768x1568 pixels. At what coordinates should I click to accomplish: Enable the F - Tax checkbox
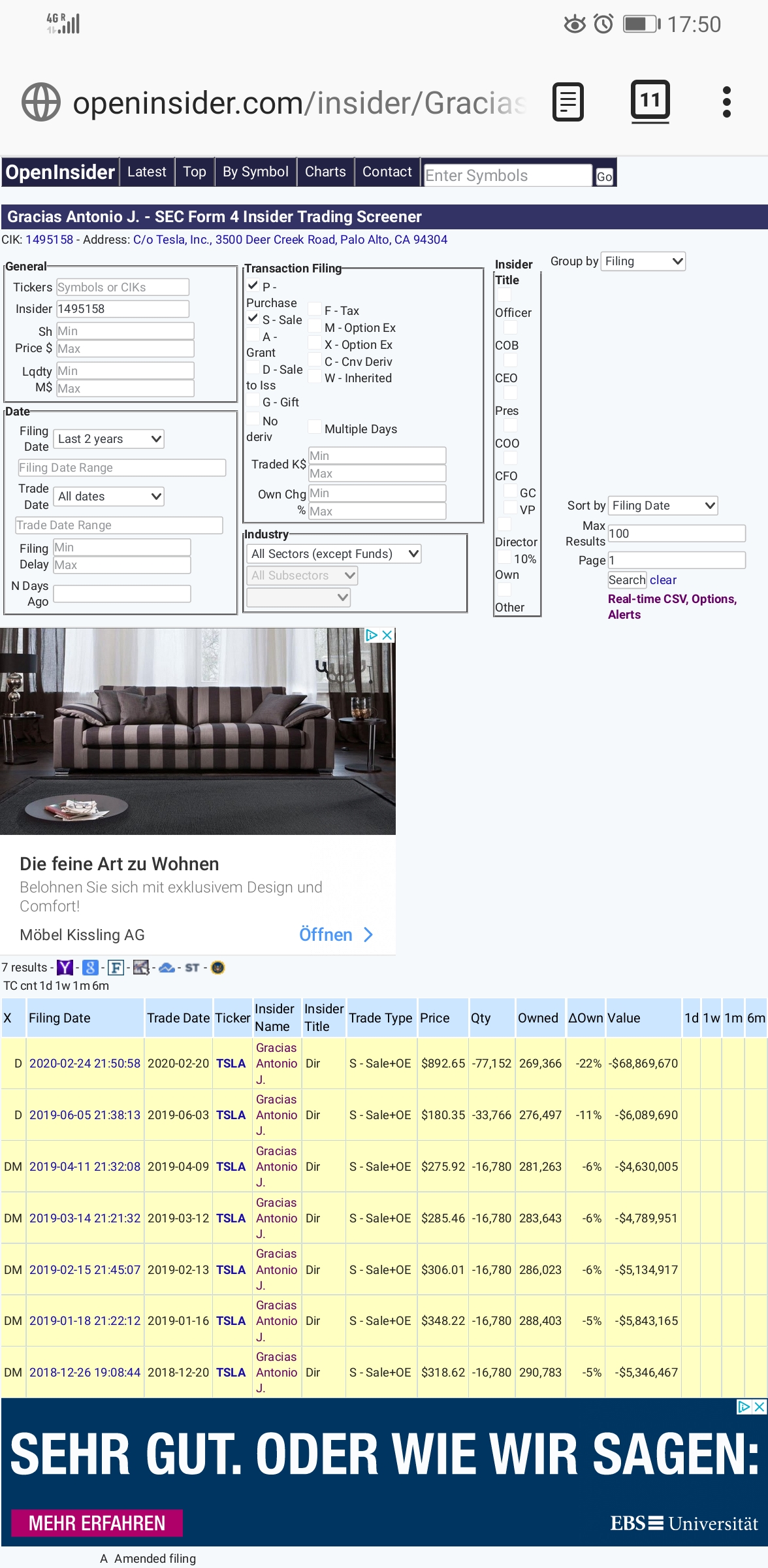315,309
